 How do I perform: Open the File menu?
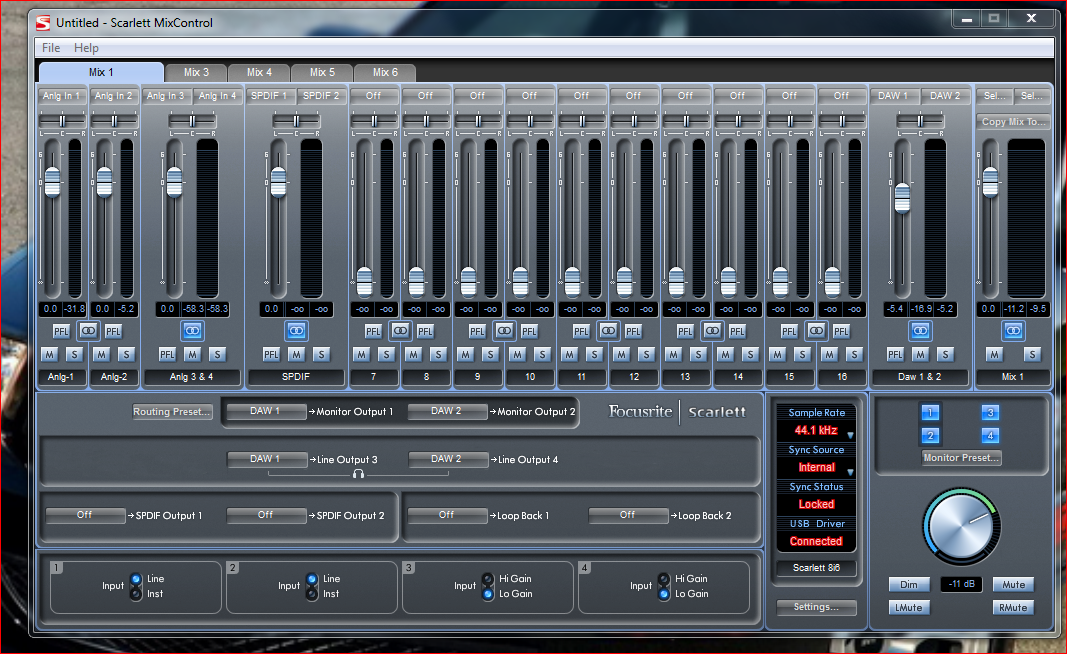click(x=51, y=48)
